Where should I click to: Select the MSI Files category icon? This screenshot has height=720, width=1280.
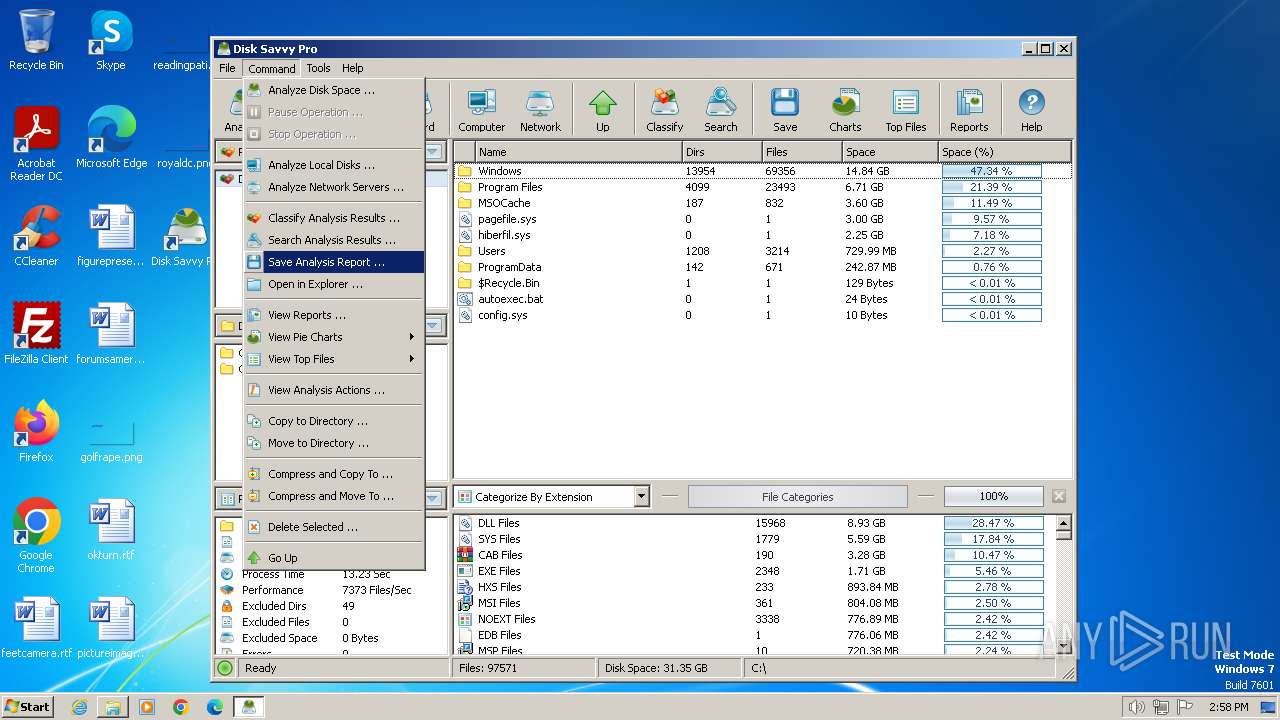[464, 603]
